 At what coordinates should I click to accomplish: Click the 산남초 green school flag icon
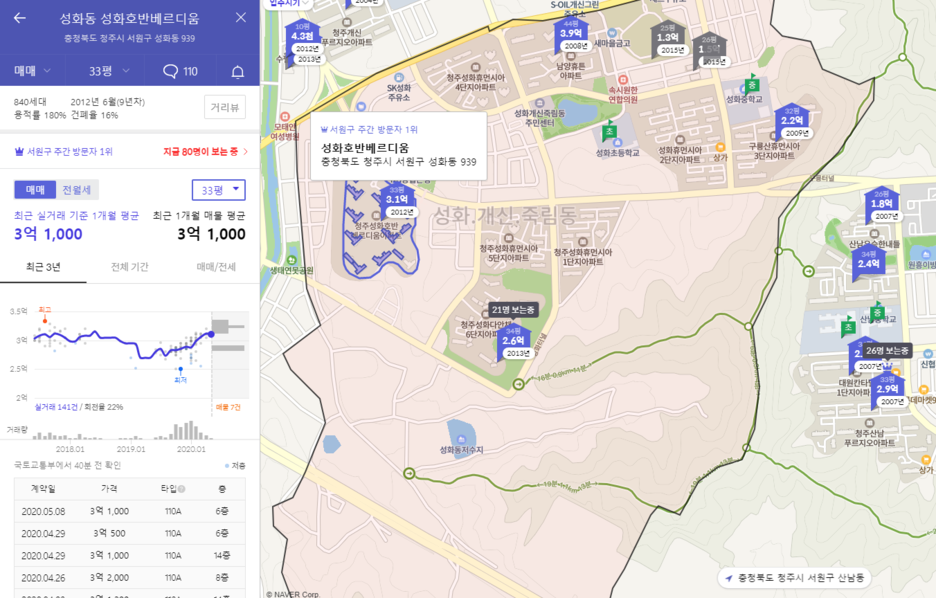pos(848,327)
